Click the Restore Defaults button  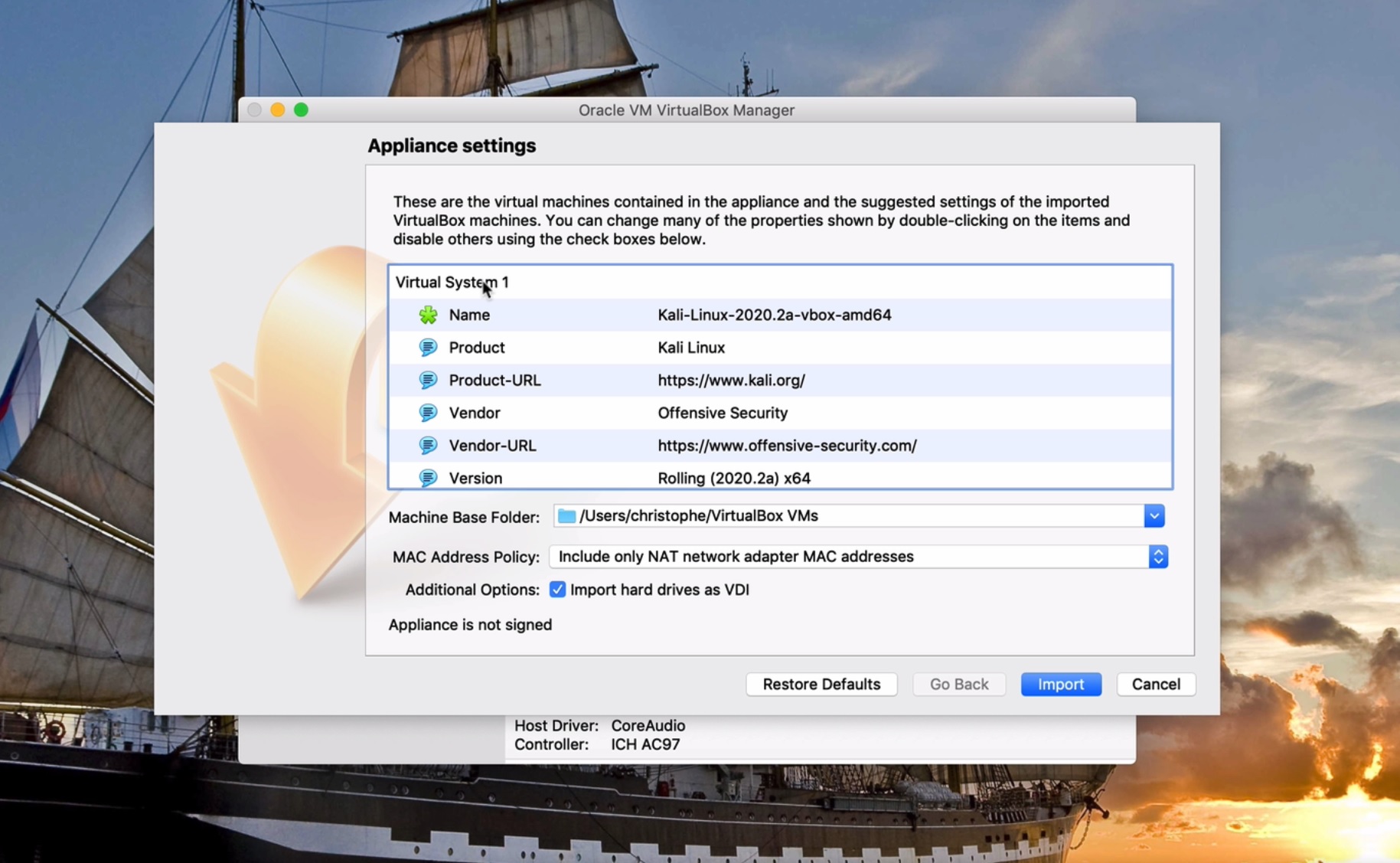pos(821,684)
